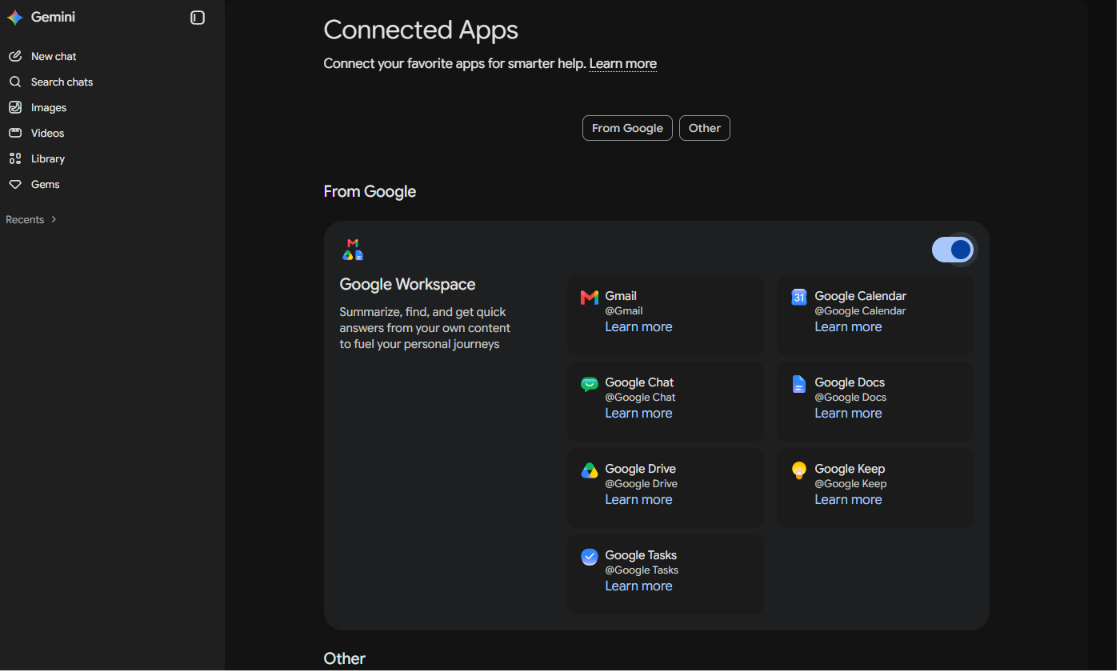1117x671 pixels.
Task: Click the Recents label
Action: coord(25,219)
